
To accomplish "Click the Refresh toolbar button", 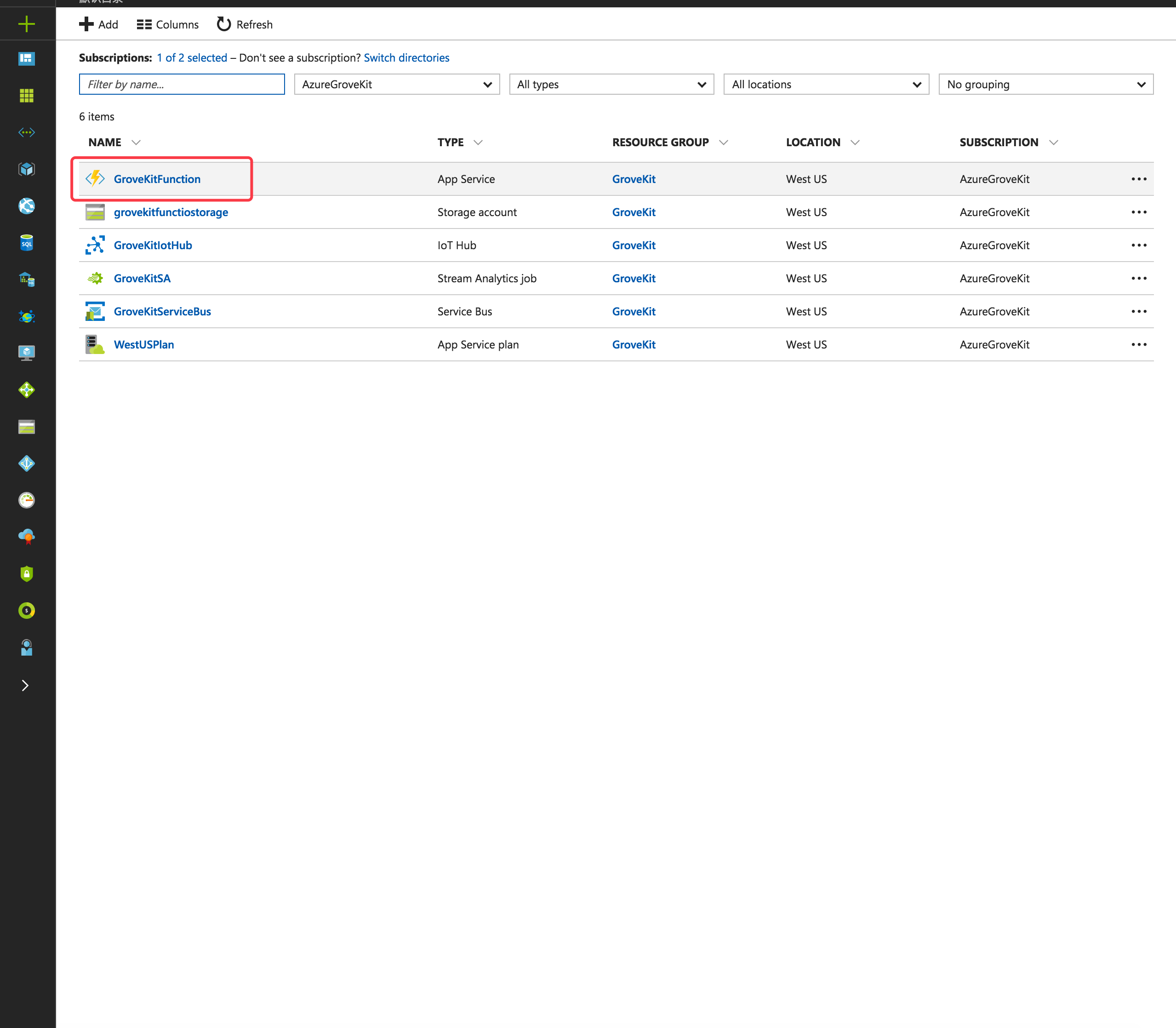I will 245,25.
